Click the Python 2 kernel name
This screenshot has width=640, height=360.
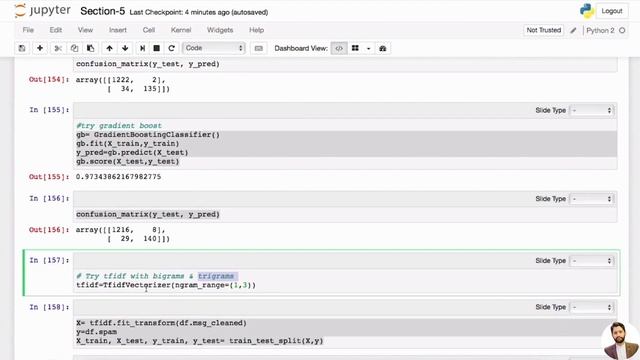click(x=600, y=30)
